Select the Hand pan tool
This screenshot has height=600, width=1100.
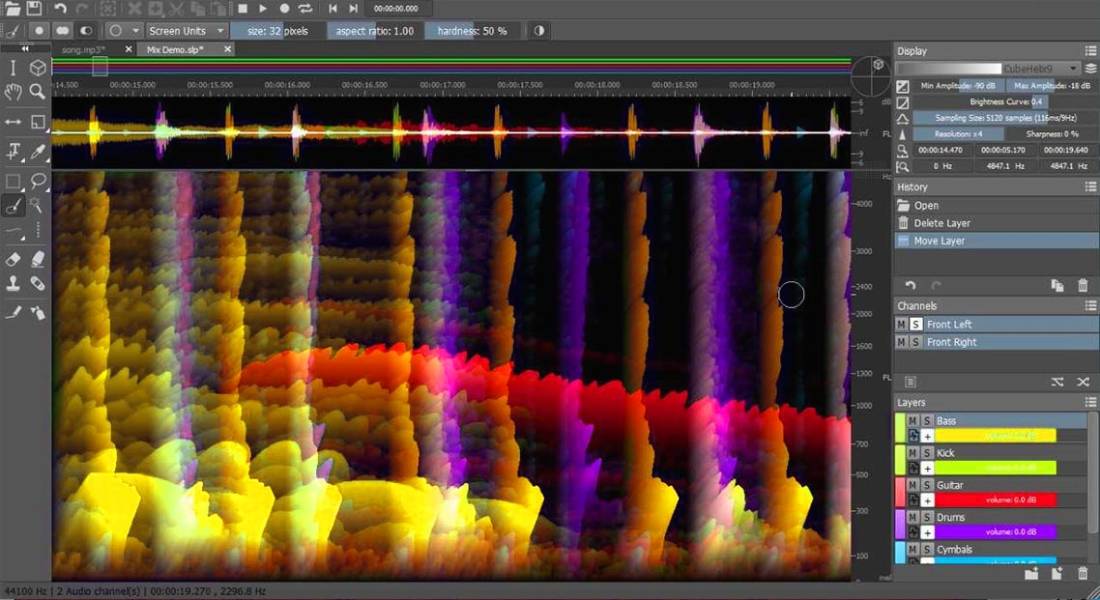point(14,92)
